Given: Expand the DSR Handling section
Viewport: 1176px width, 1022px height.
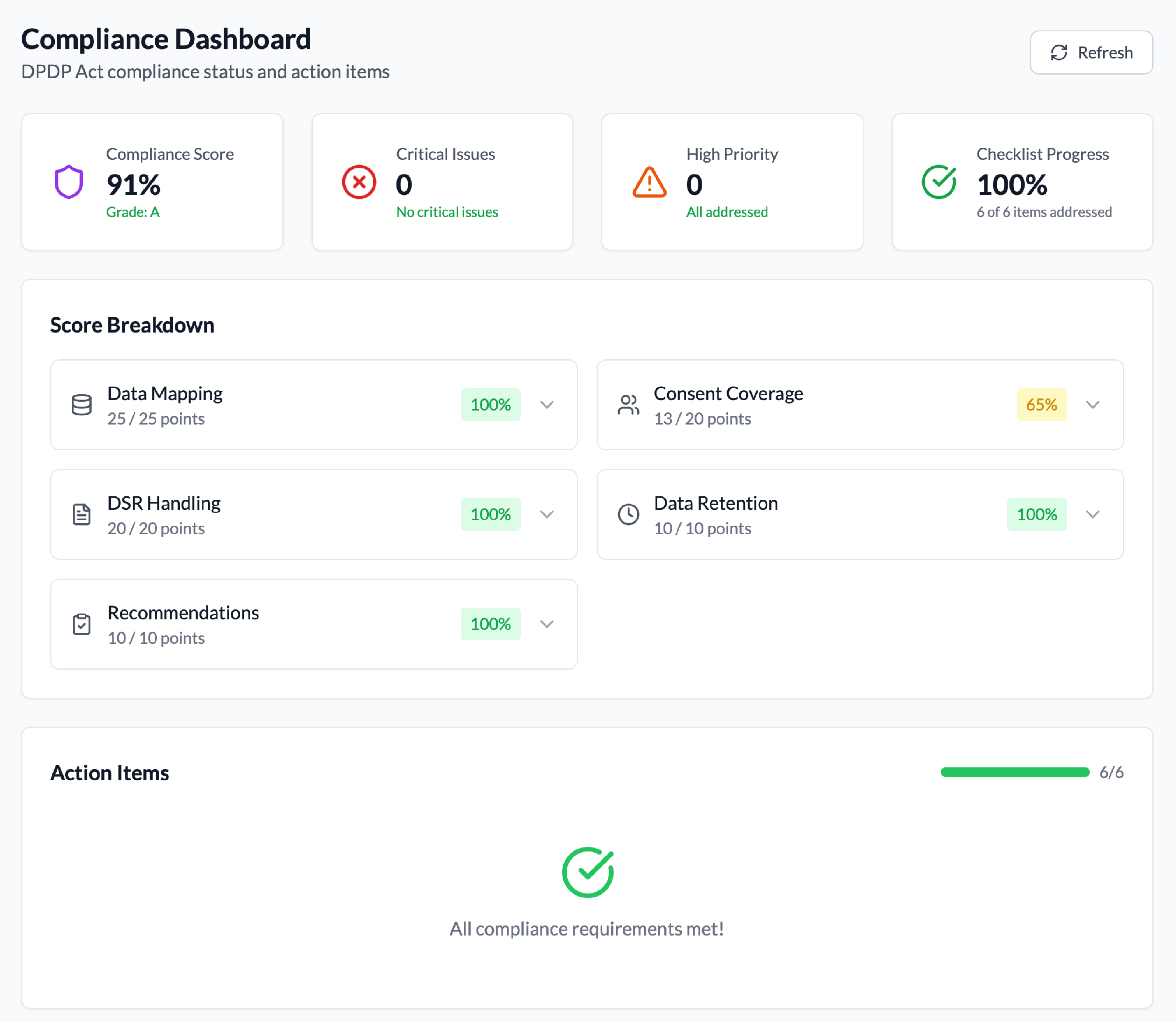Looking at the screenshot, I should pyautogui.click(x=547, y=514).
